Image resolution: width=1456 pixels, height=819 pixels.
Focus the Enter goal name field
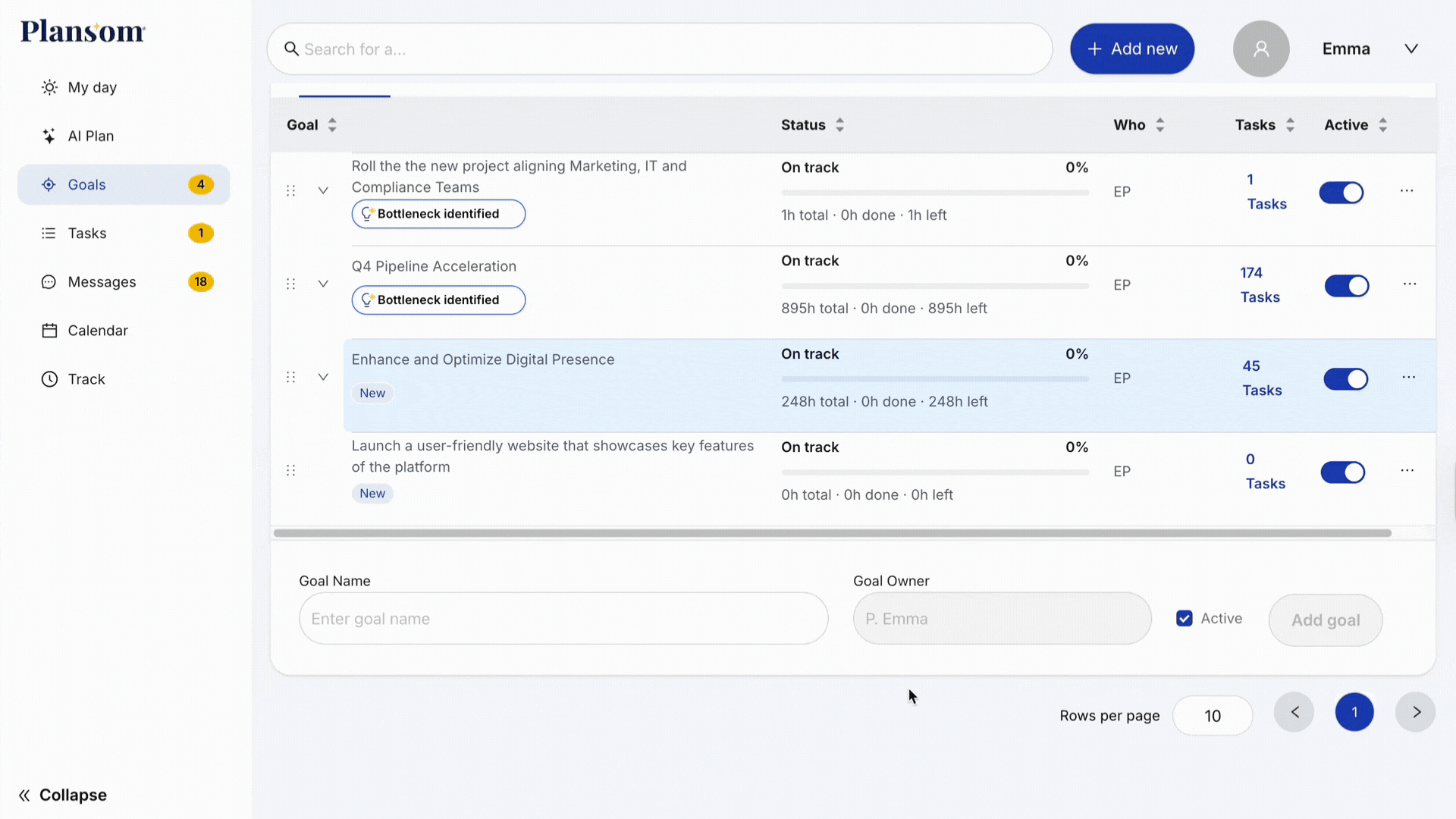click(563, 619)
